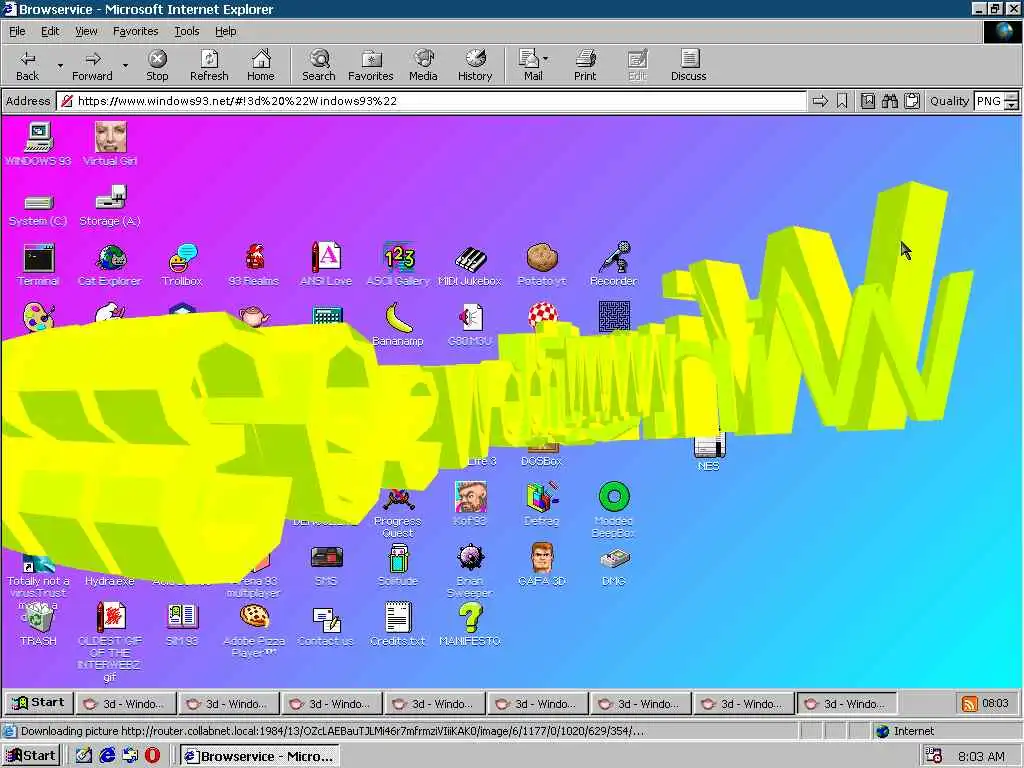Open the 93 Realms icon
The width and height of the screenshot is (1024, 768).
click(x=254, y=265)
